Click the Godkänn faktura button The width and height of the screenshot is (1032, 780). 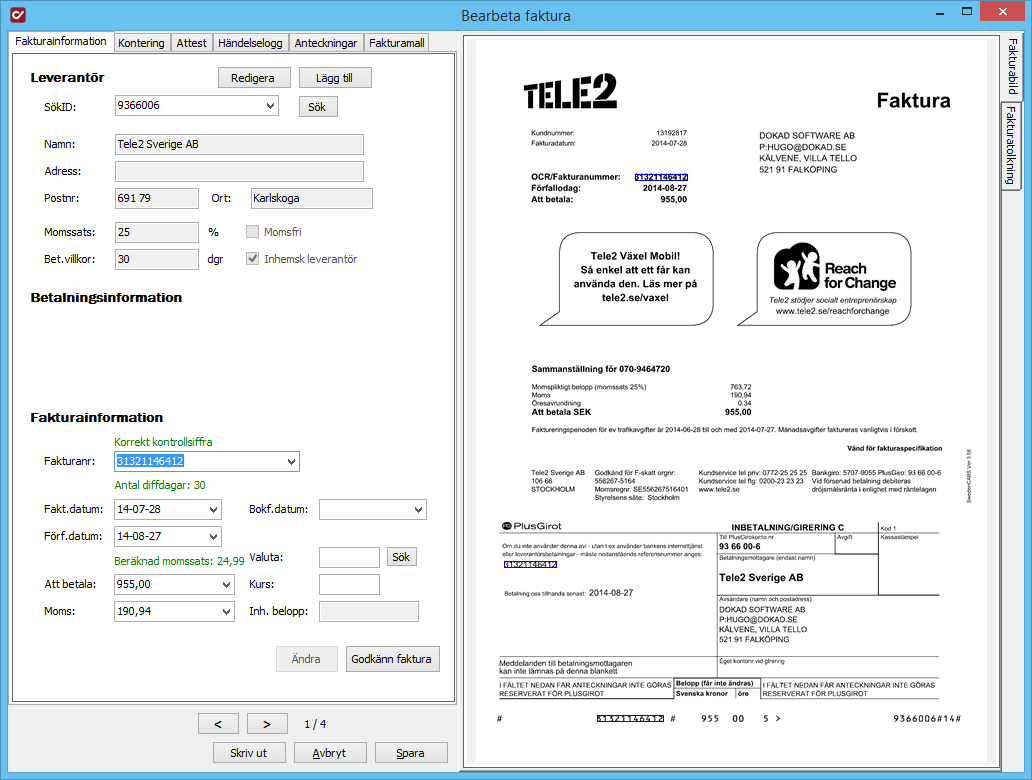click(x=392, y=659)
